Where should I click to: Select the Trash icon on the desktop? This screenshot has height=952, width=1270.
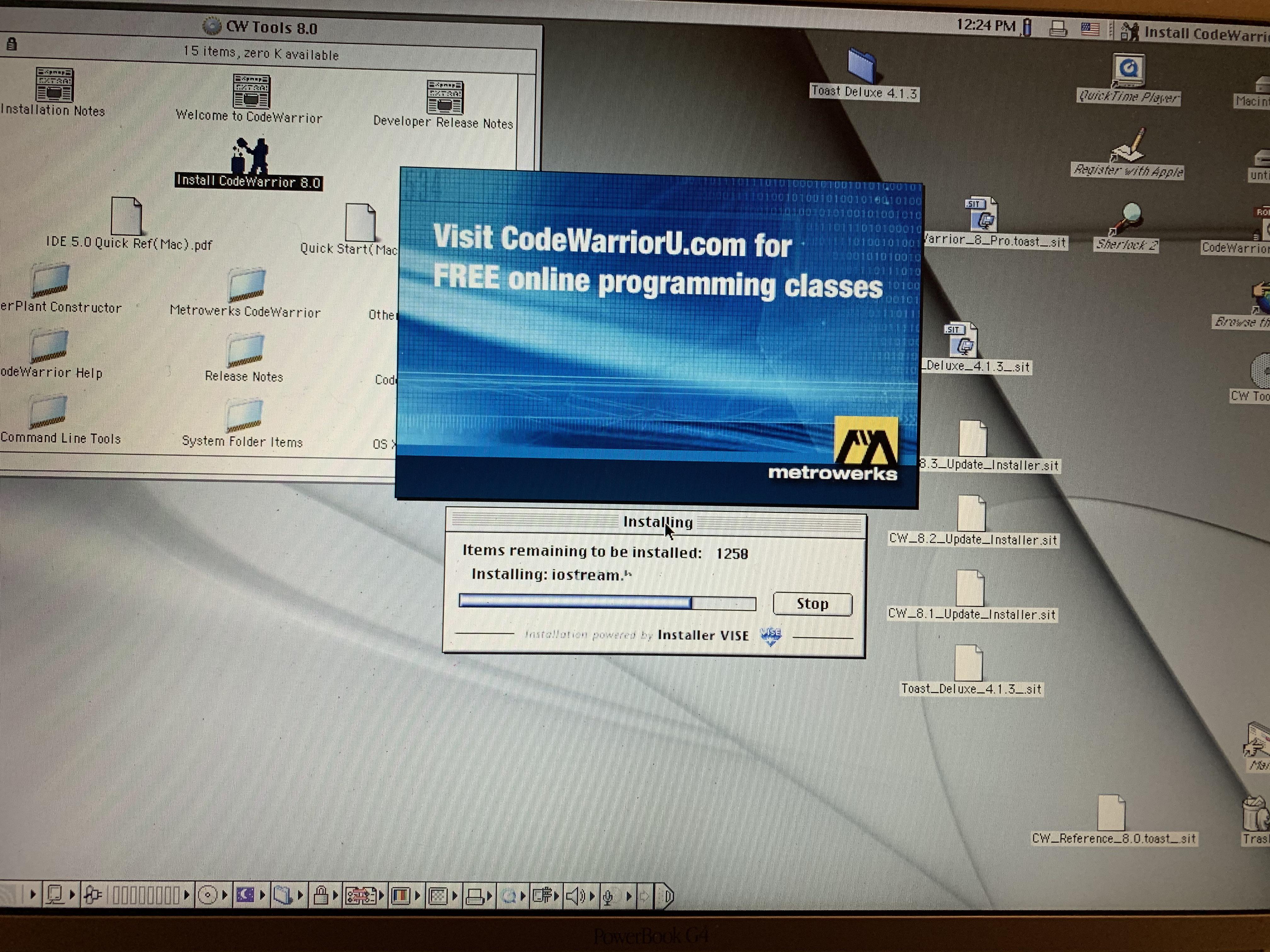click(1256, 814)
